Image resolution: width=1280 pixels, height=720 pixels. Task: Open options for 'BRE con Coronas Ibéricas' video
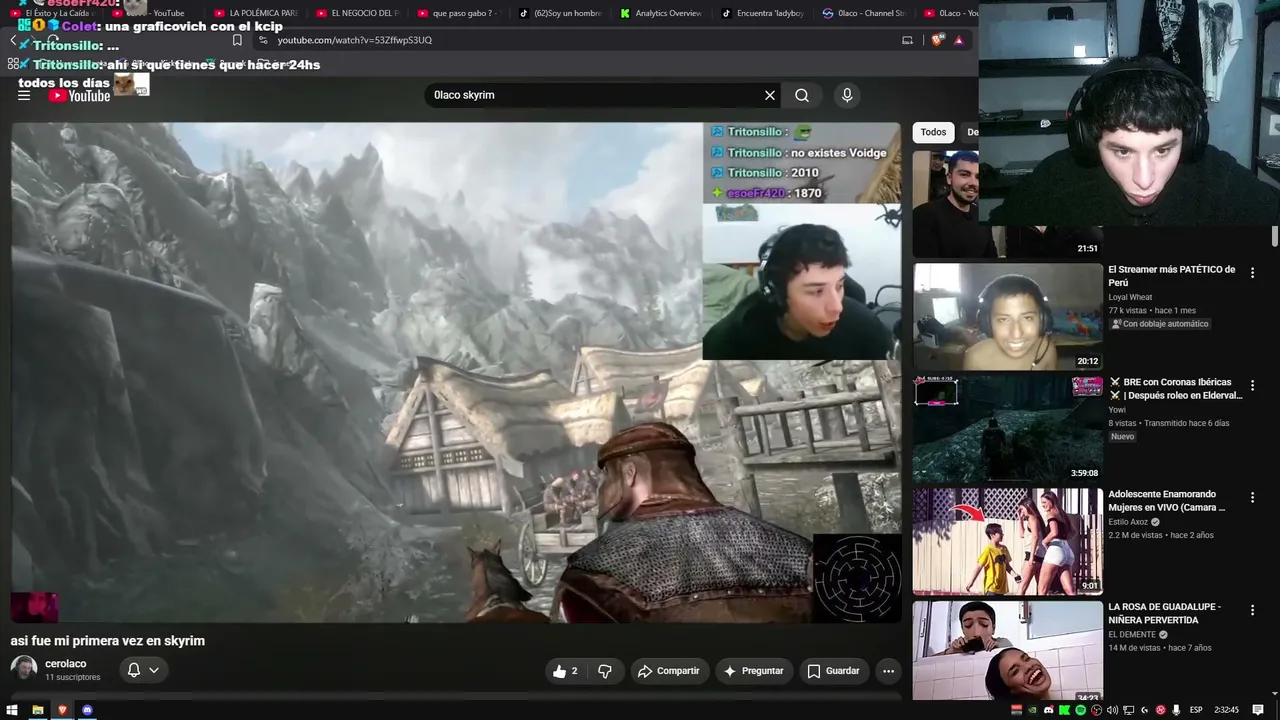(x=1252, y=385)
